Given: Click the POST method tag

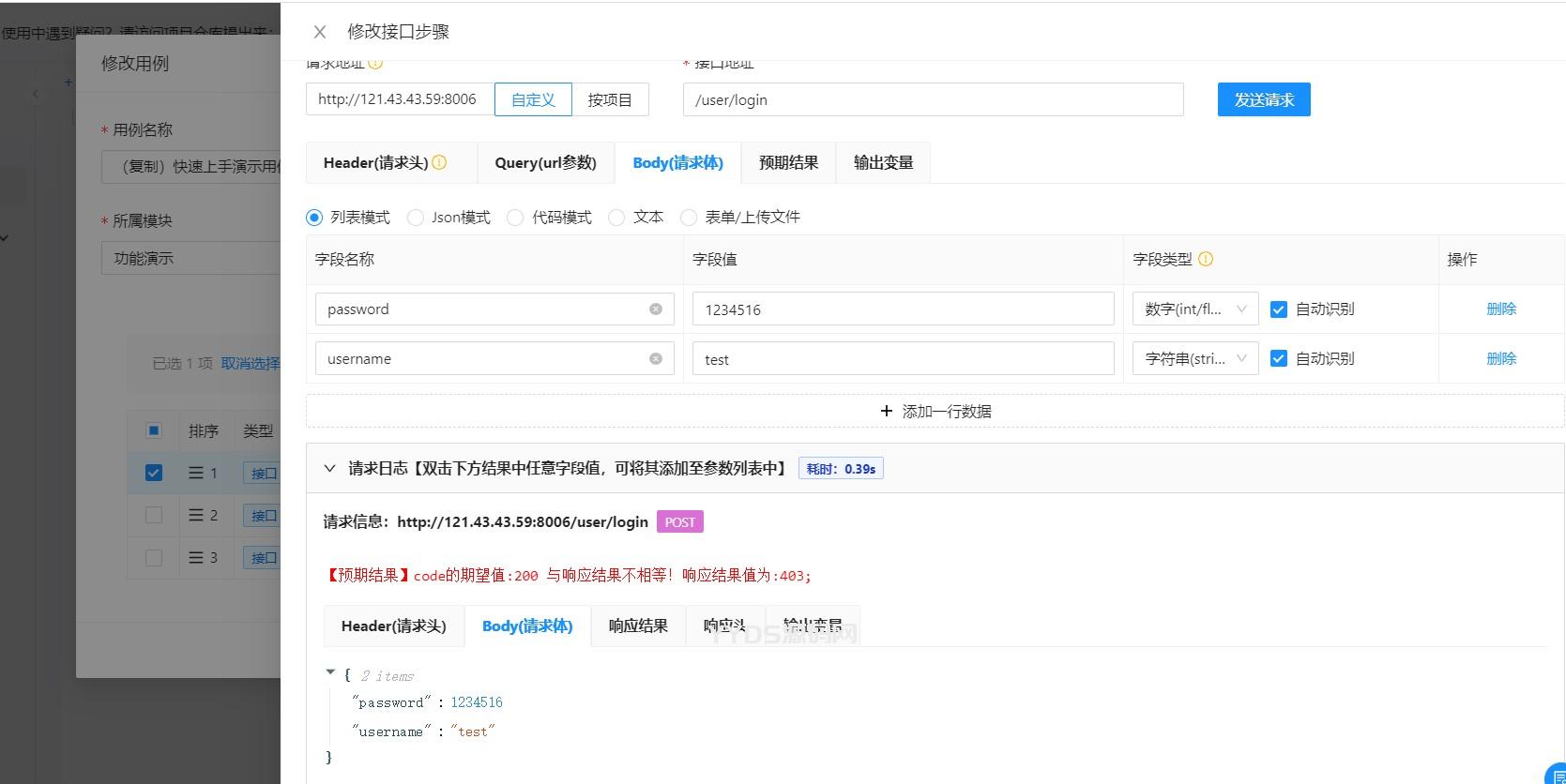Looking at the screenshot, I should 679,522.
